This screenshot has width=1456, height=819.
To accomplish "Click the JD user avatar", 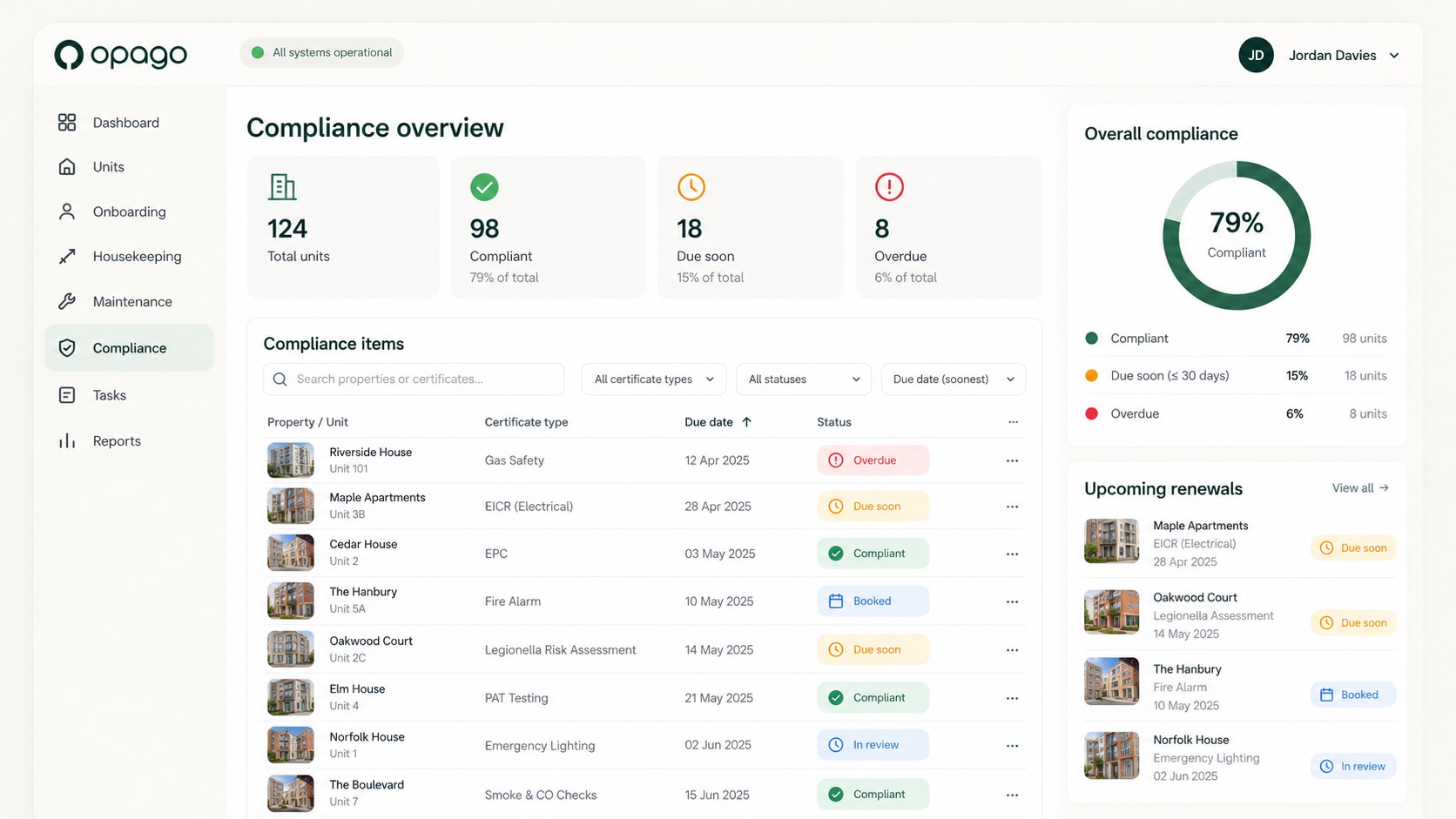I will tap(1256, 55).
